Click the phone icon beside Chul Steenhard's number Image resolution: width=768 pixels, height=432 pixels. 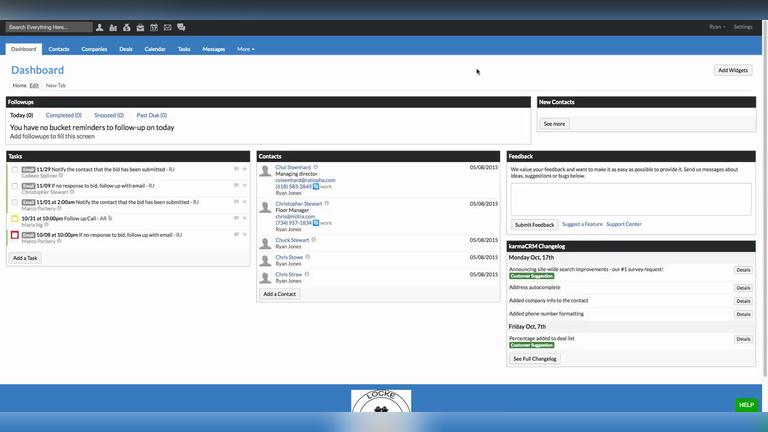[316, 186]
